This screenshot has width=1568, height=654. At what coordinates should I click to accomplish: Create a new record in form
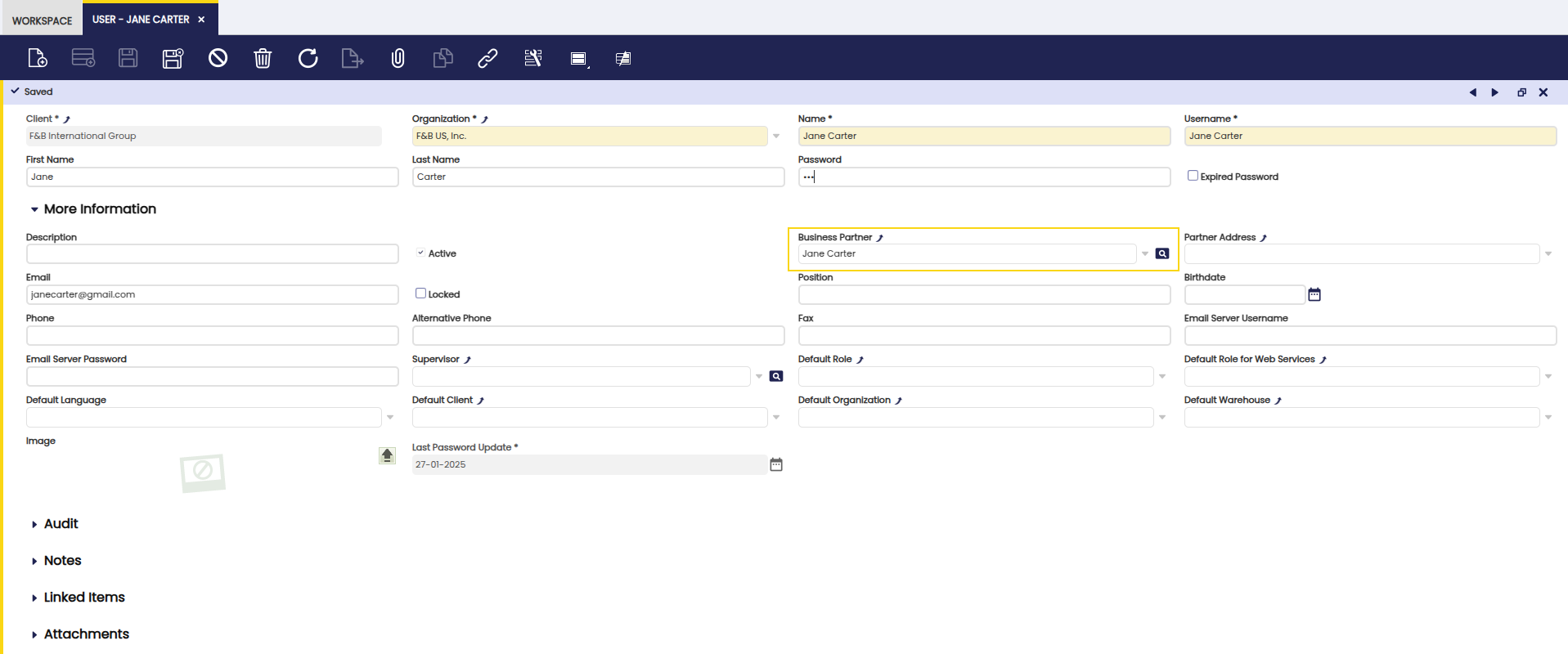[x=38, y=58]
